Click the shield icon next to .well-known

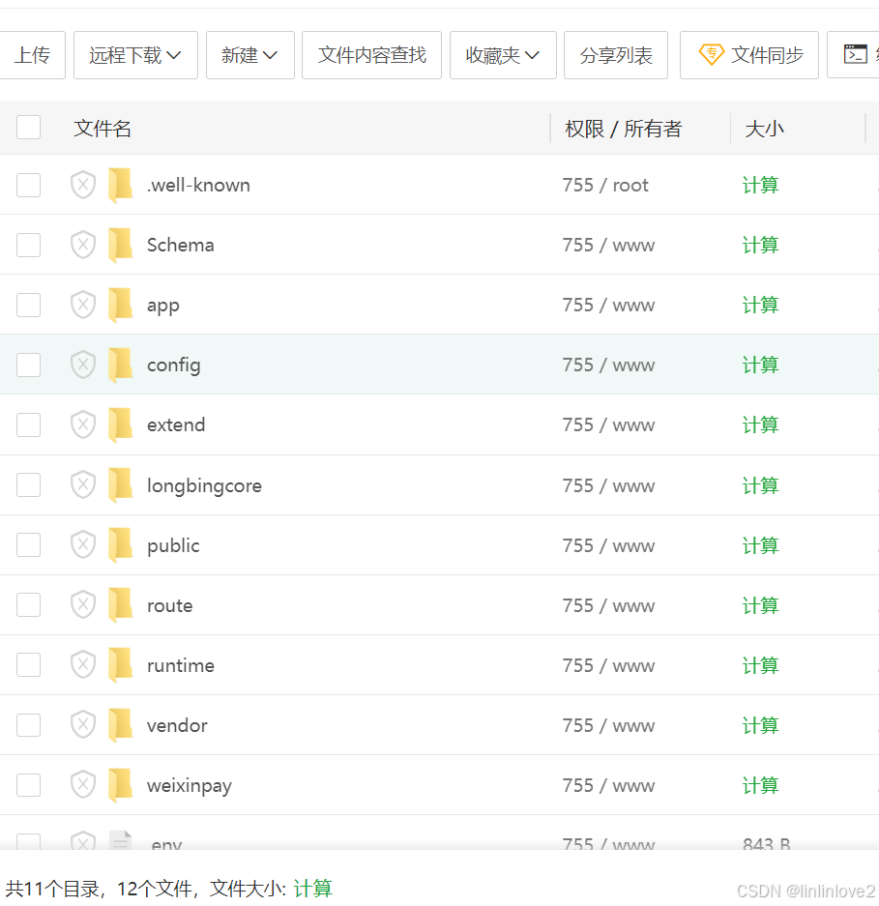click(x=83, y=185)
